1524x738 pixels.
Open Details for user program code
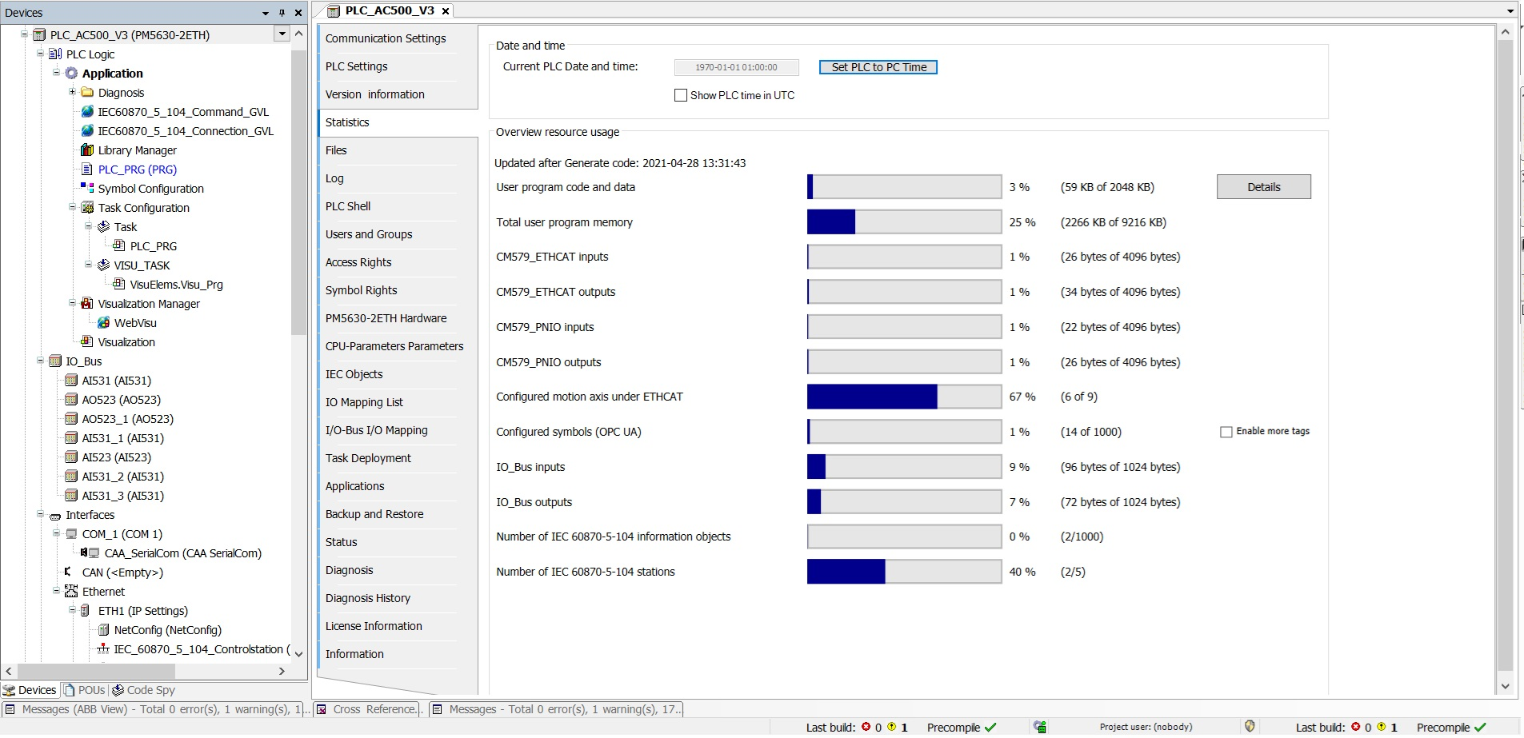pos(1263,186)
